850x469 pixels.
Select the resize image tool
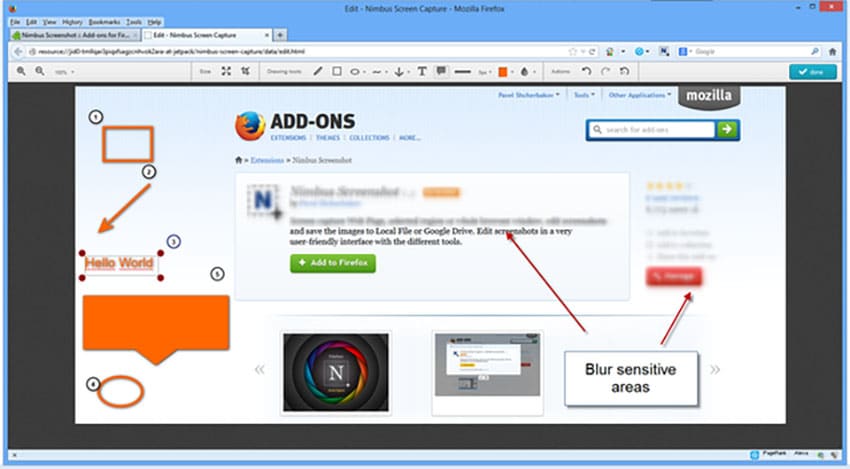(226, 71)
